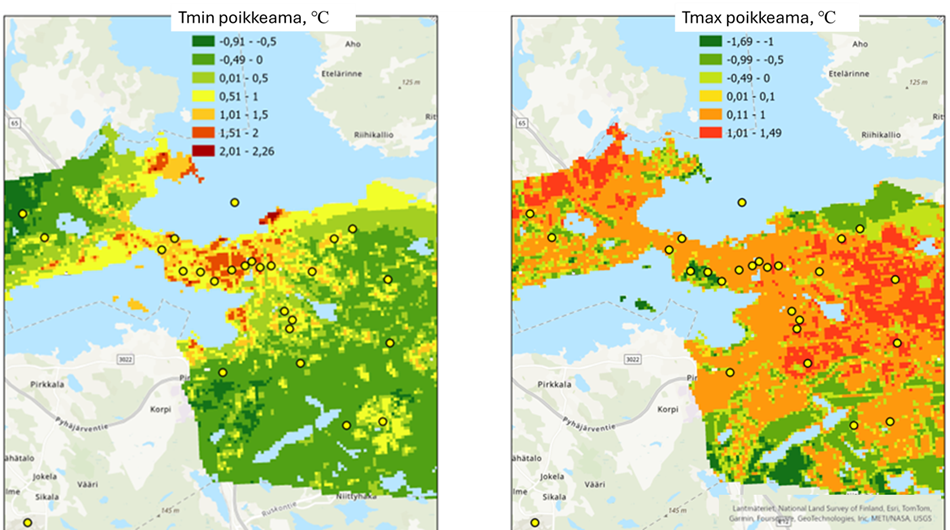The width and height of the screenshot is (950, 530).
Task: Select yellow station point in lake, left map
Action: pyautogui.click(x=234, y=202)
